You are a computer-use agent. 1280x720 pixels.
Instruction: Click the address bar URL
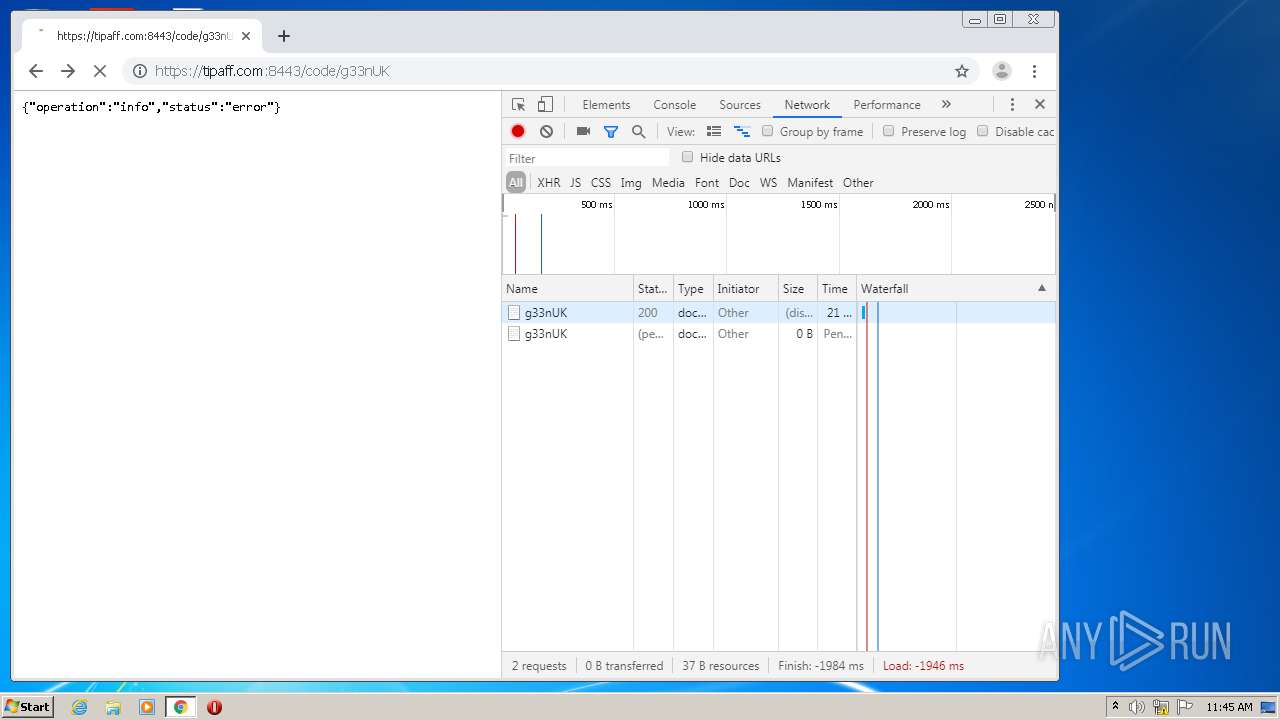272,71
